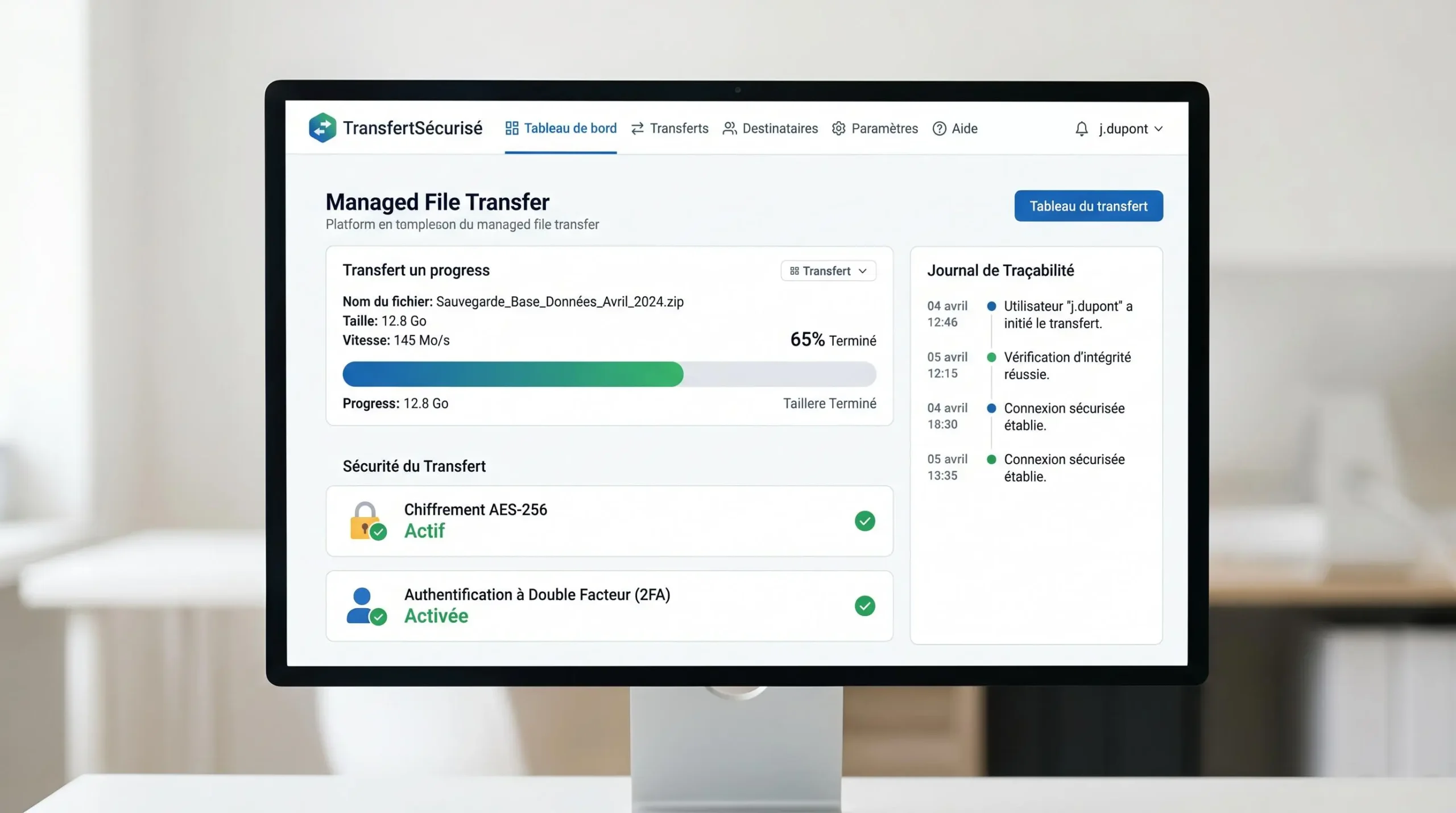Open the Paramètres menu item

pos(875,129)
